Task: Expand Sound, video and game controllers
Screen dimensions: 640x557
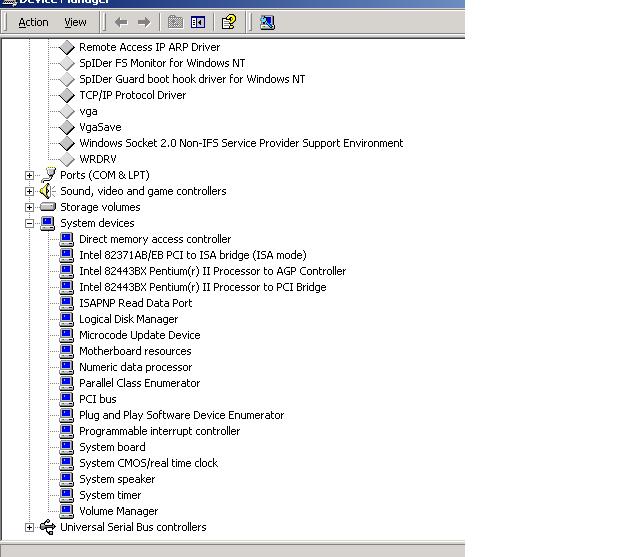Action: (x=29, y=191)
